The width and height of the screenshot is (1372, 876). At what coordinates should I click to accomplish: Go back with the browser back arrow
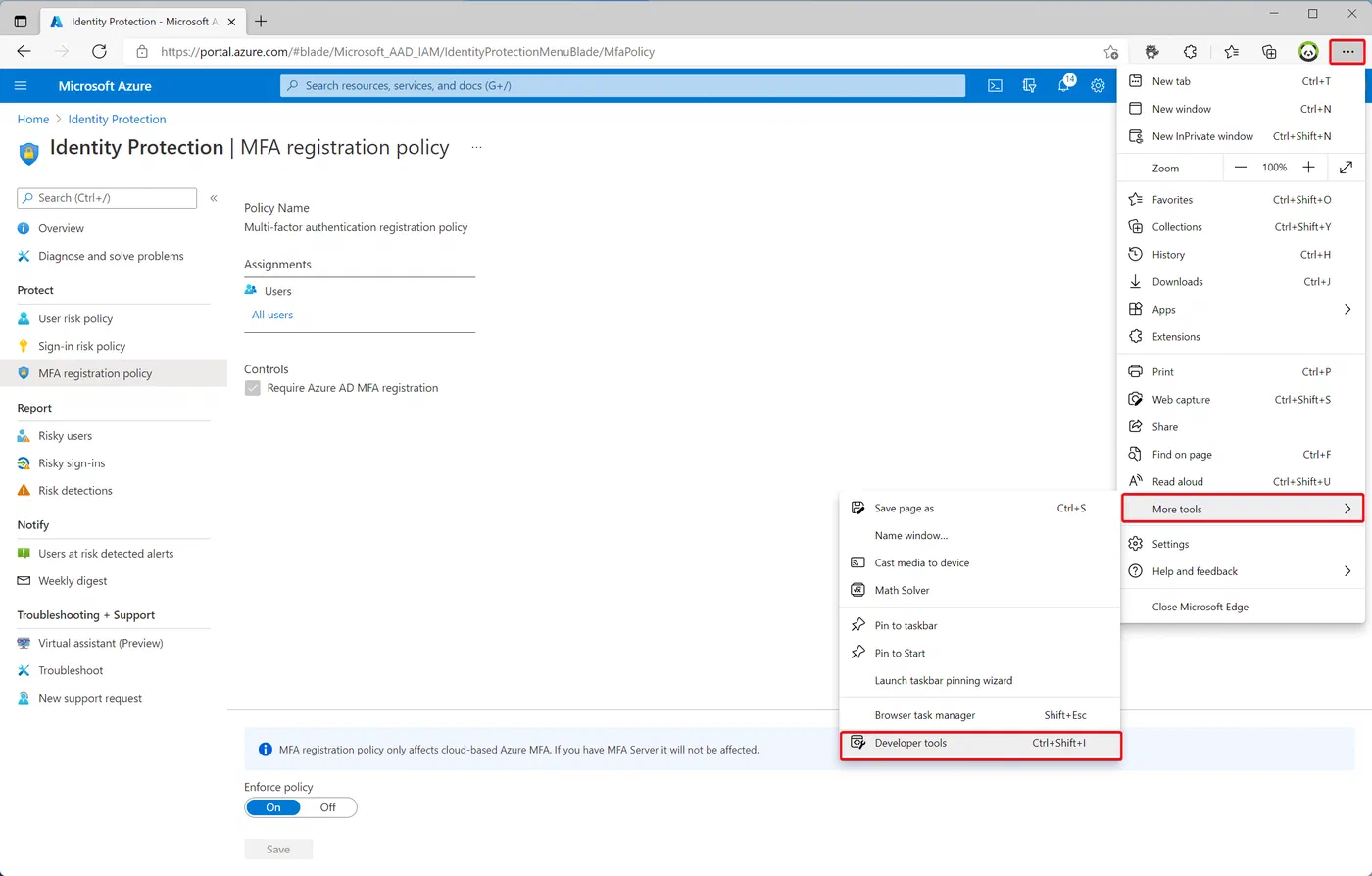(24, 52)
